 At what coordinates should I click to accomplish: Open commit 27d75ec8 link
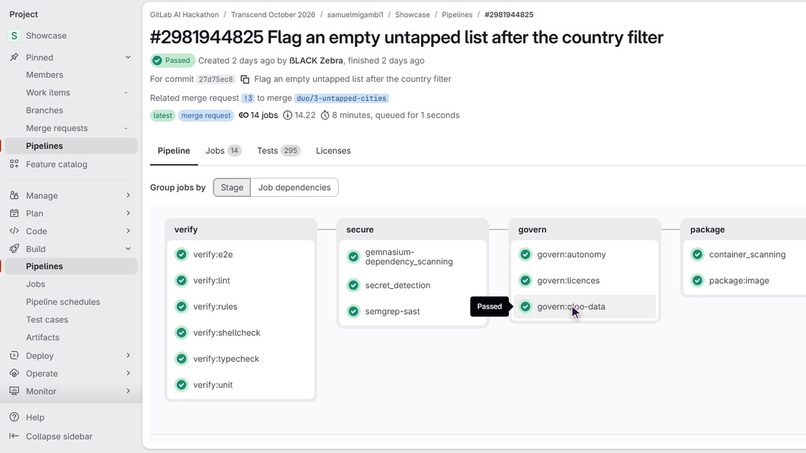[215, 79]
